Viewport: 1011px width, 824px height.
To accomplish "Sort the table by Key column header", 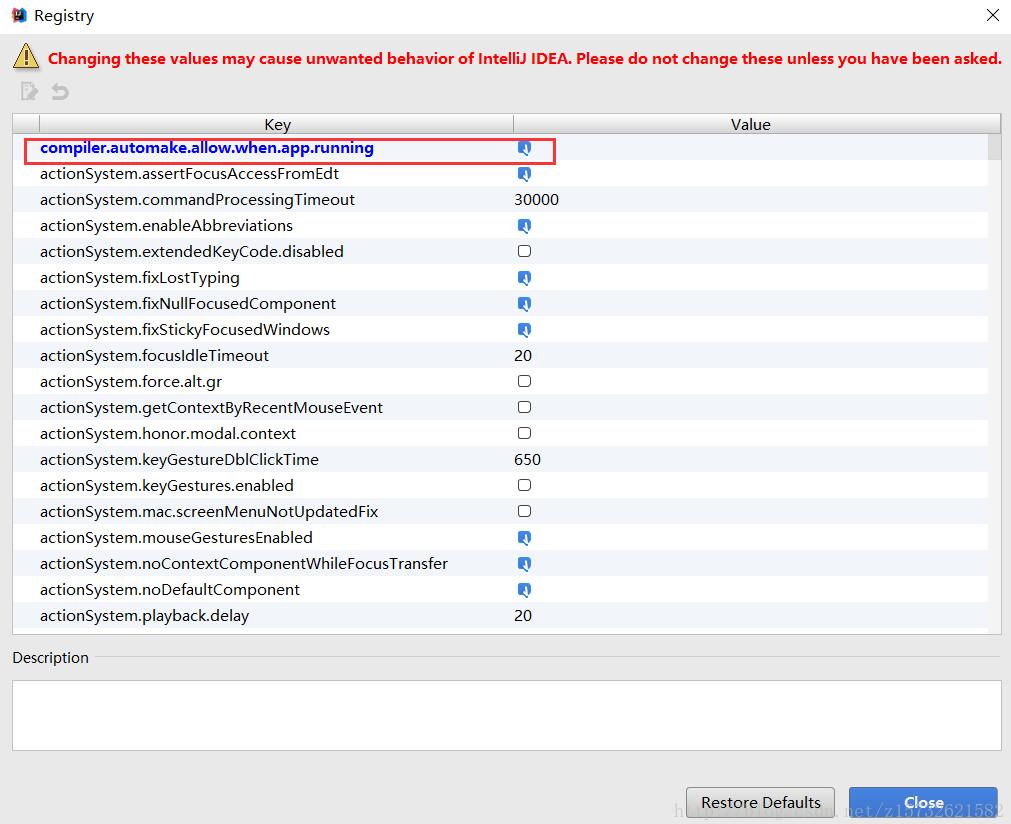I will 277,125.
